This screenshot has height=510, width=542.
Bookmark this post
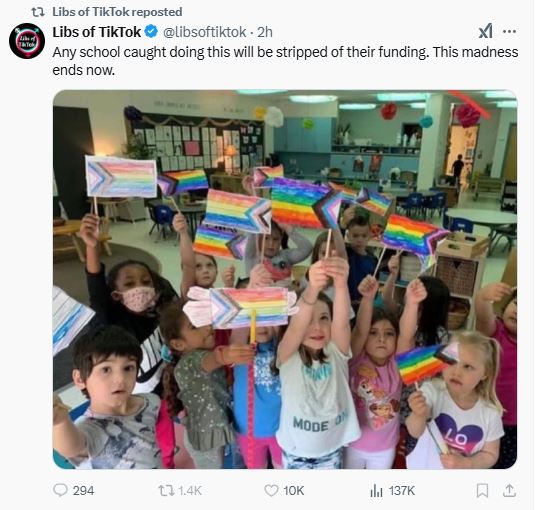pyautogui.click(x=482, y=490)
